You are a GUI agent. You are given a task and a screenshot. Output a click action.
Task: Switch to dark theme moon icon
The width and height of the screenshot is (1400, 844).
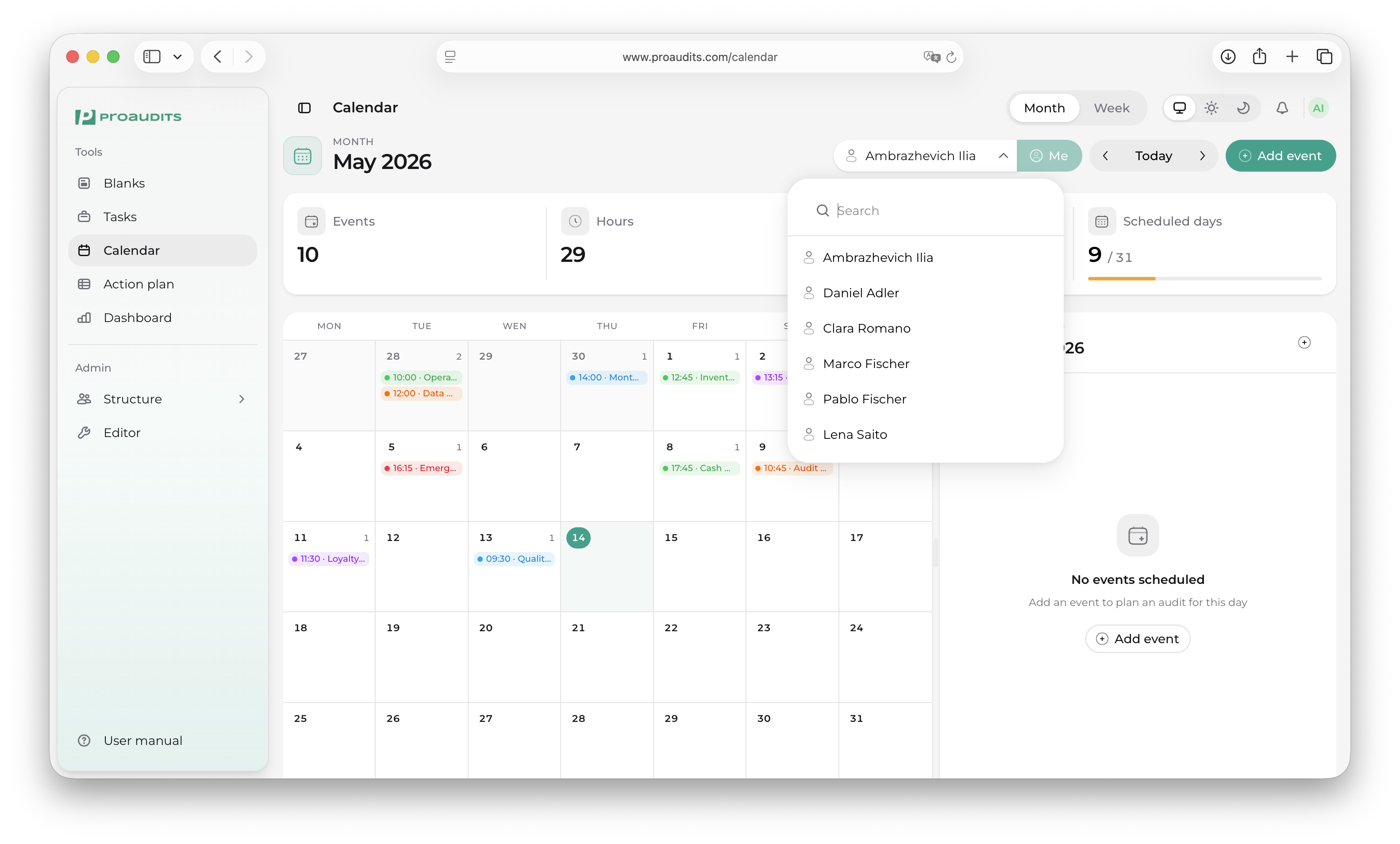1243,108
